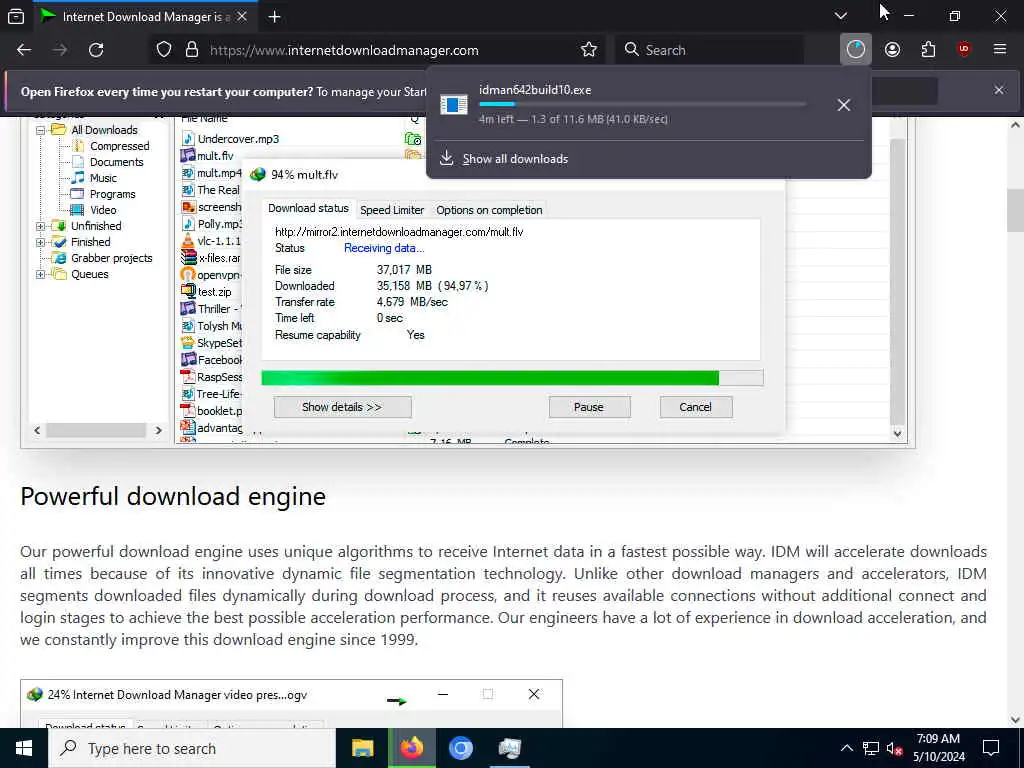Open the blue circle app on the taskbar
Viewport: 1024px width, 768px height.
[460, 748]
